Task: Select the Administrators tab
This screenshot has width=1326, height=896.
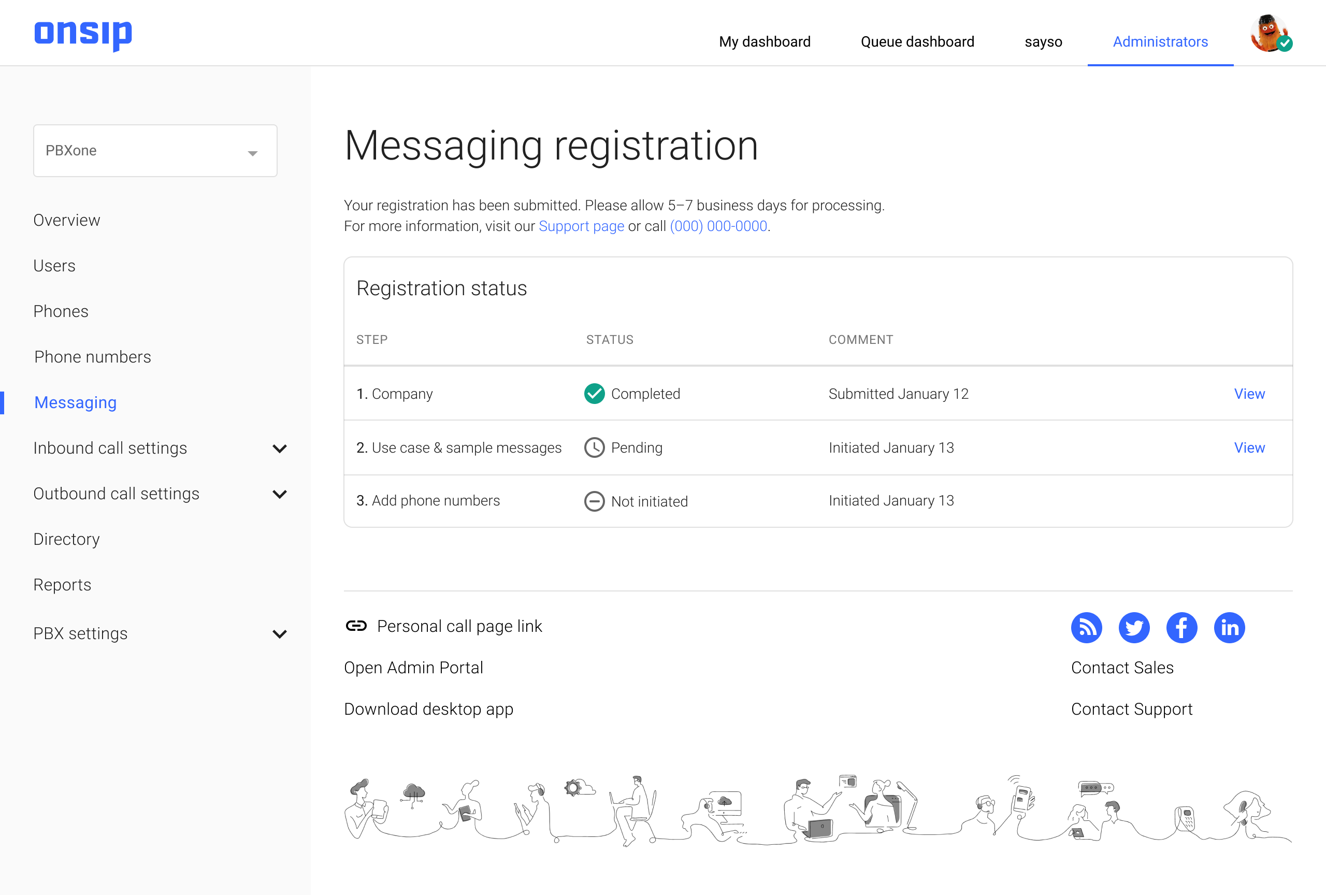Action: point(1161,41)
